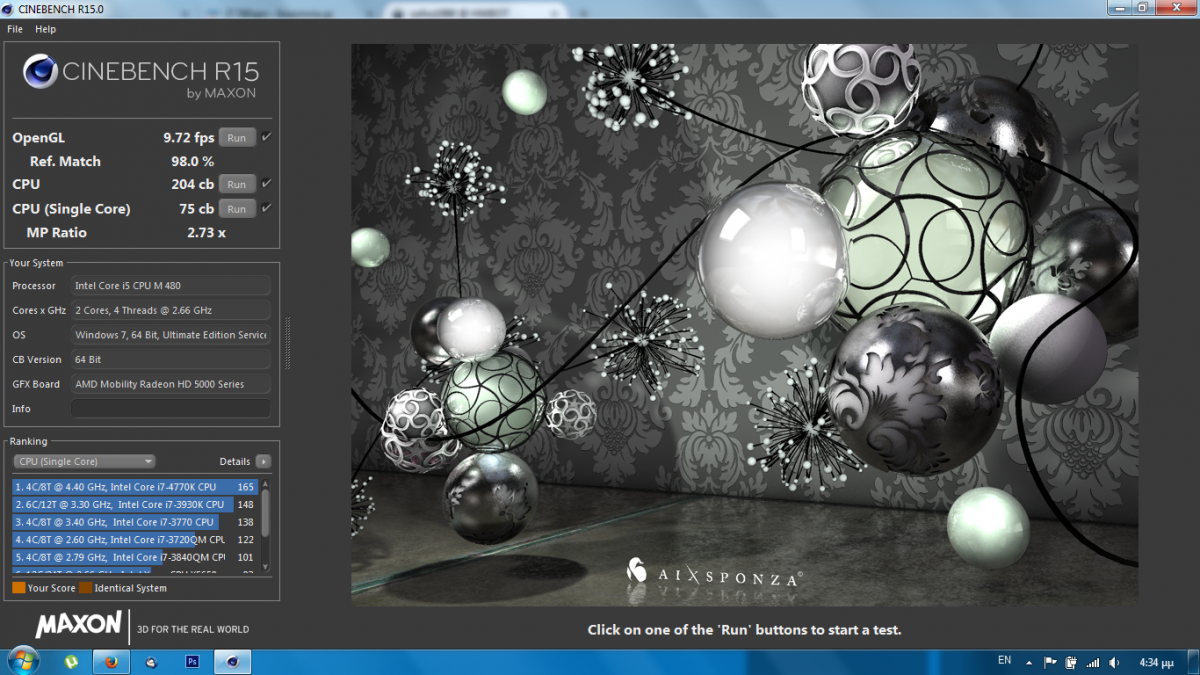Click the Info input field
This screenshot has height=675, width=1200.
tap(170, 408)
